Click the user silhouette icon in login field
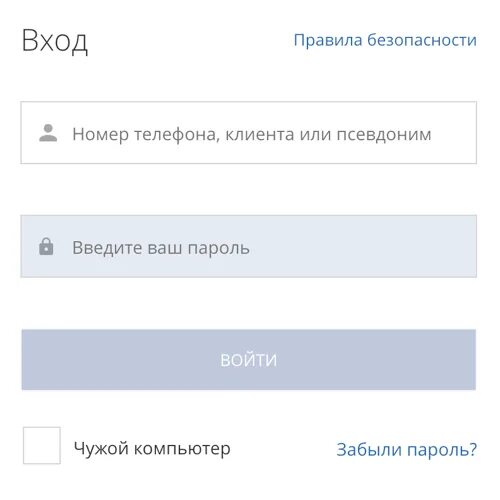 coord(48,133)
